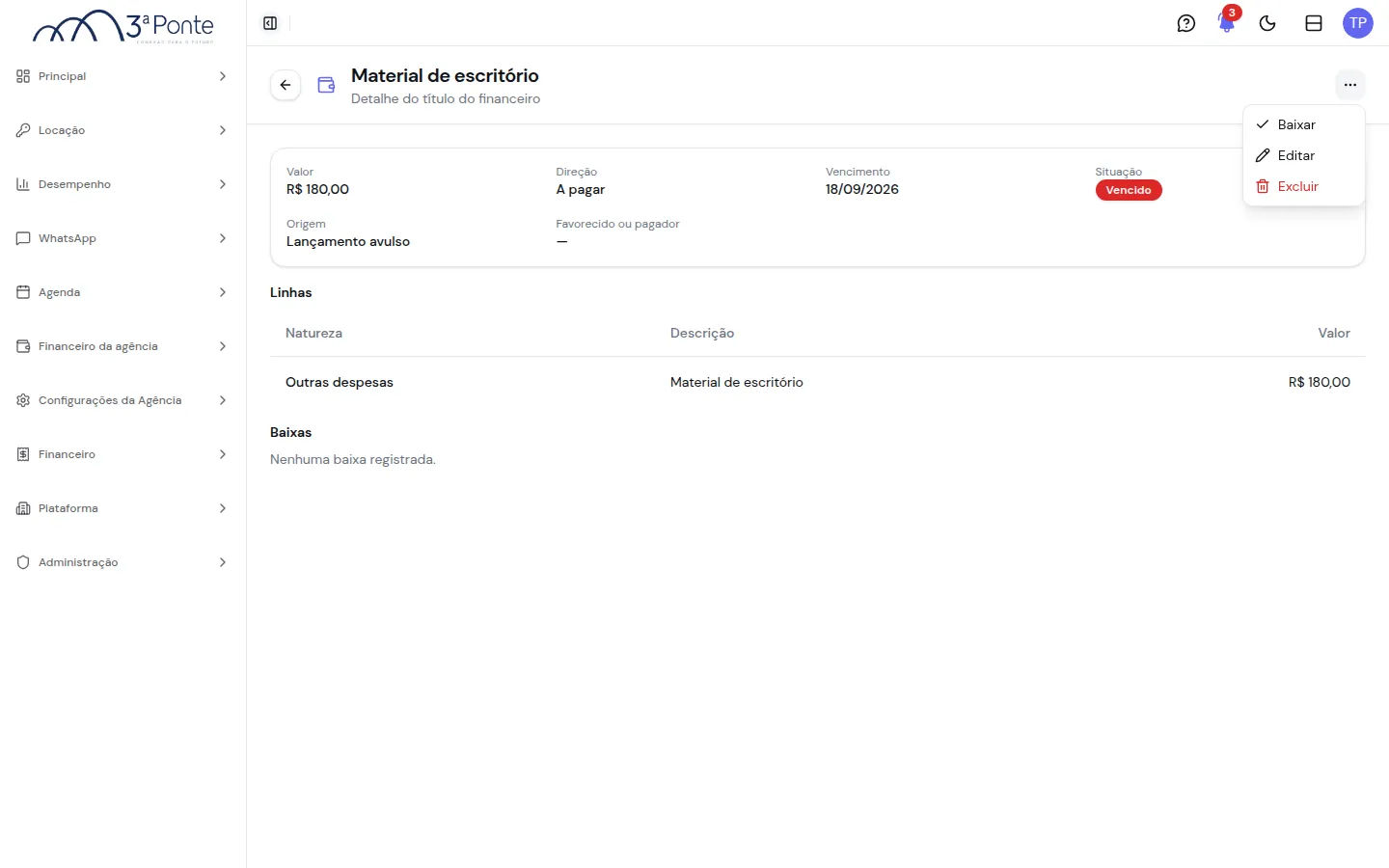
Task: Click the Configurações da Agência gear icon
Action: coord(23,400)
